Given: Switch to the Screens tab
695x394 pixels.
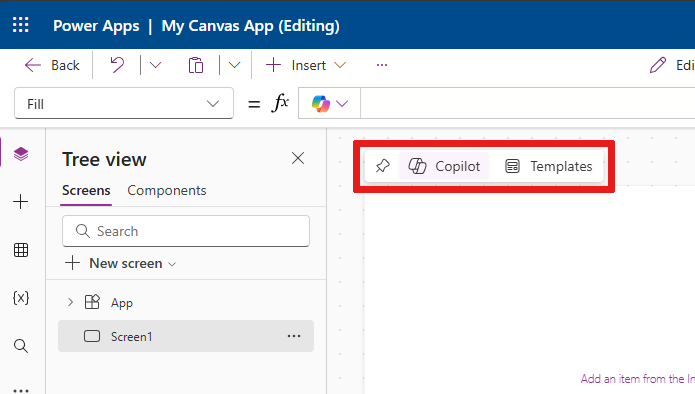Looking at the screenshot, I should pyautogui.click(x=86, y=190).
